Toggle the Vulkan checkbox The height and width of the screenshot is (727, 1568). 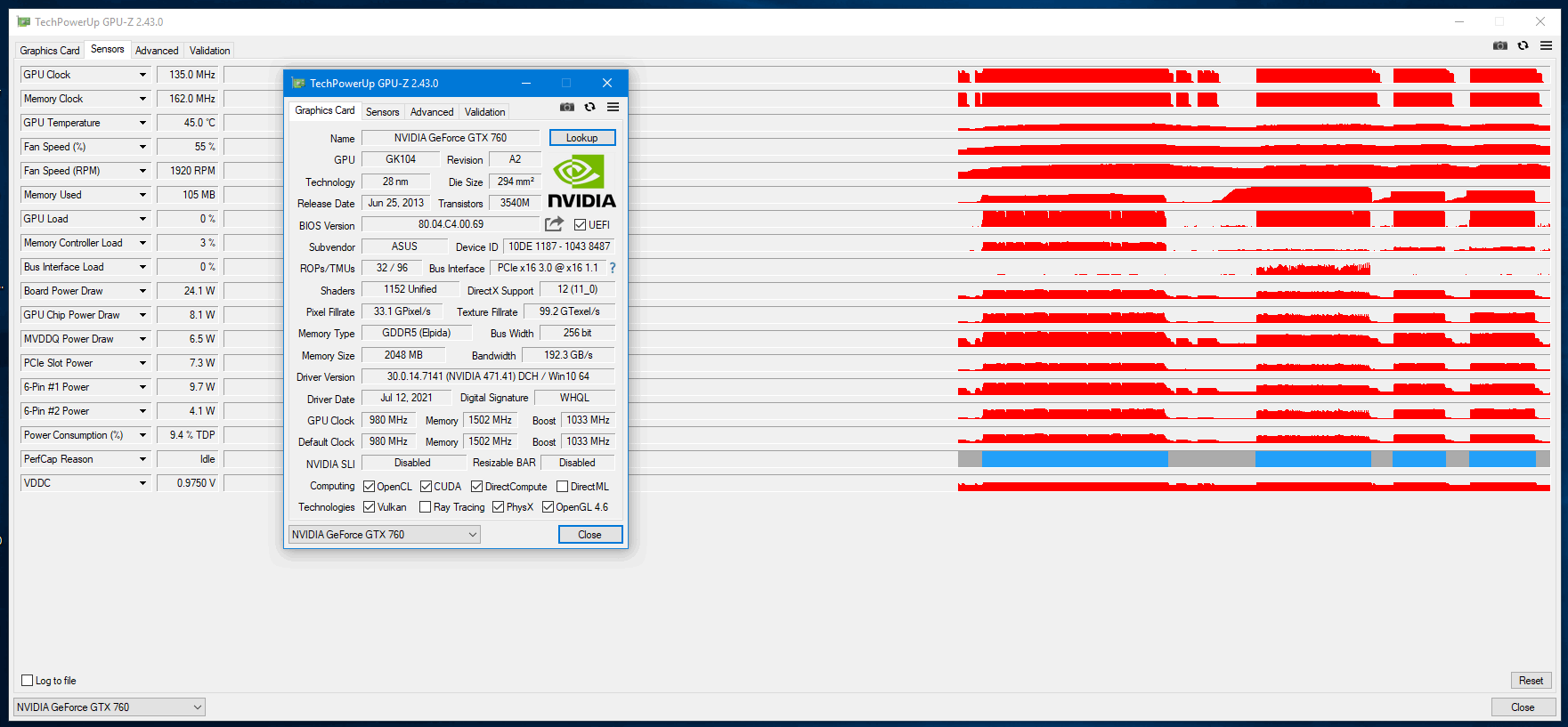coord(369,507)
